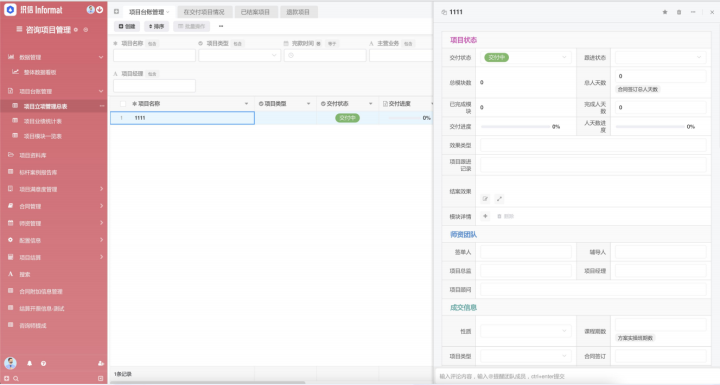Click the plus add icon in 模块详情
Screen dimensions: 720x385
coord(485,216)
